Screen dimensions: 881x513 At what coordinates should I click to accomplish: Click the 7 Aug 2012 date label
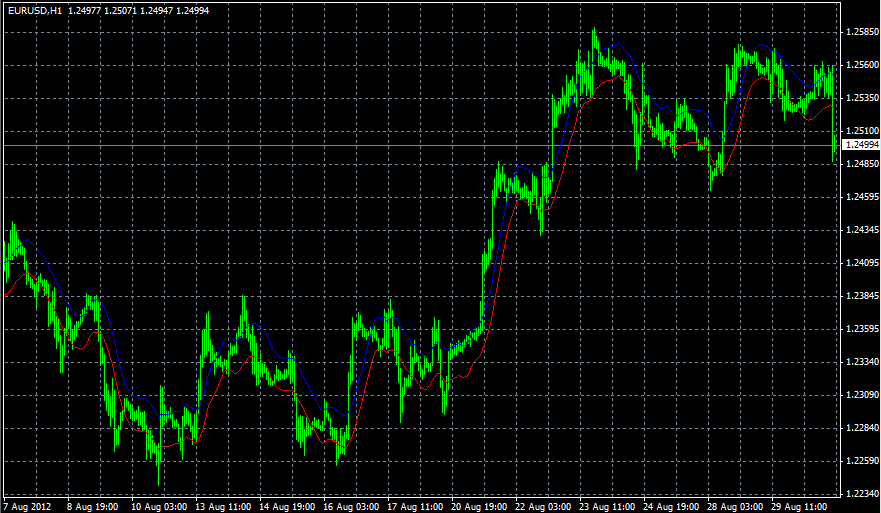coord(28,507)
